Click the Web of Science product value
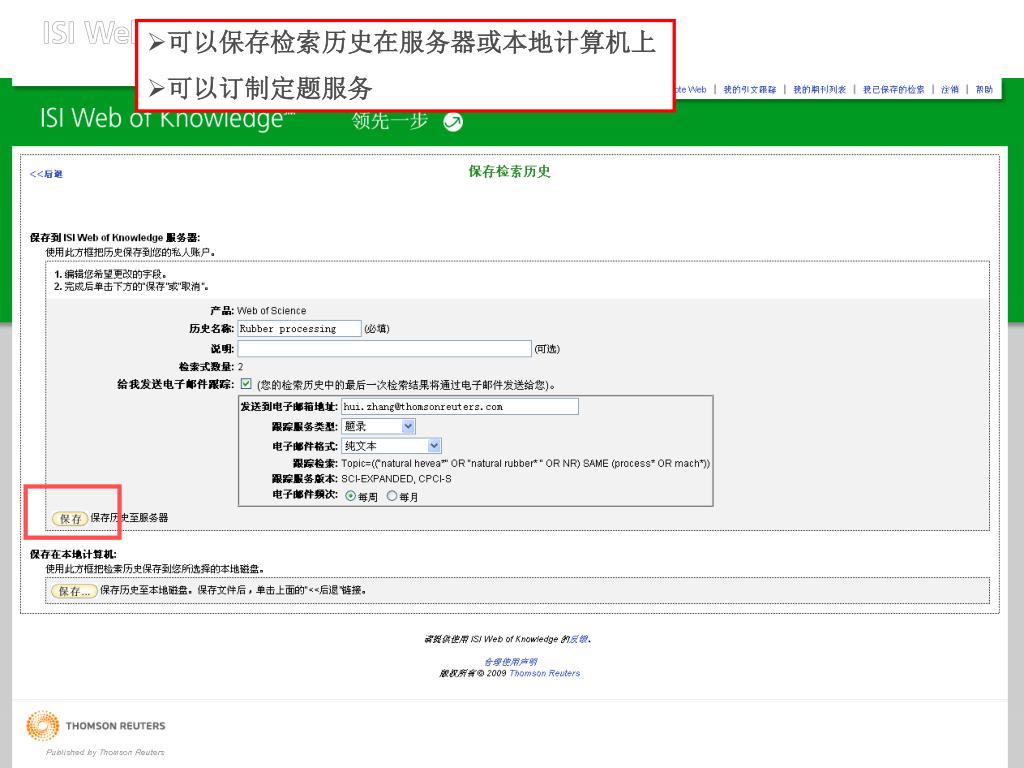Image resolution: width=1024 pixels, height=768 pixels. 272,311
